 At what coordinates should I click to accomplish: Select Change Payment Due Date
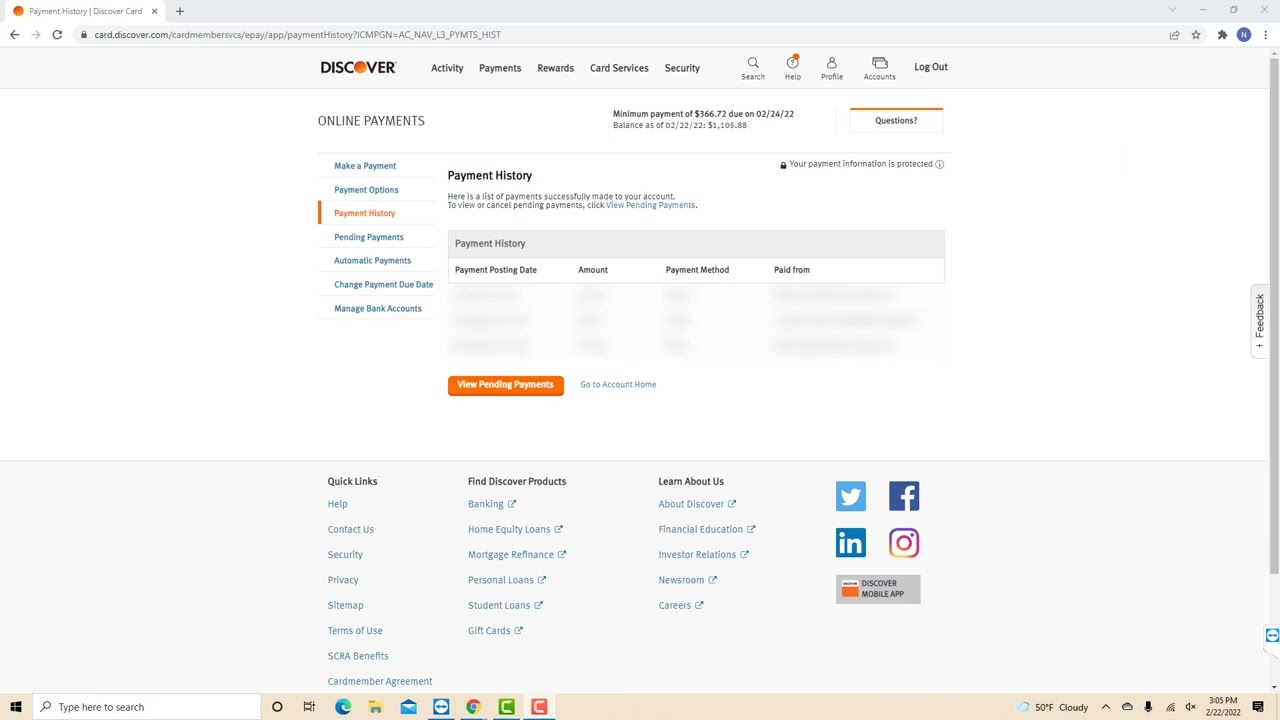[383, 285]
